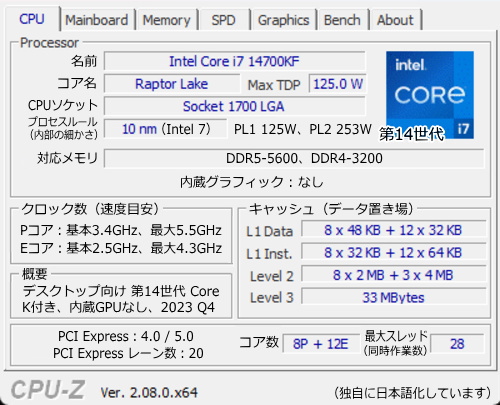500x405 pixels.
Task: Click the 独自に日本語化しています note
Action: (413, 393)
